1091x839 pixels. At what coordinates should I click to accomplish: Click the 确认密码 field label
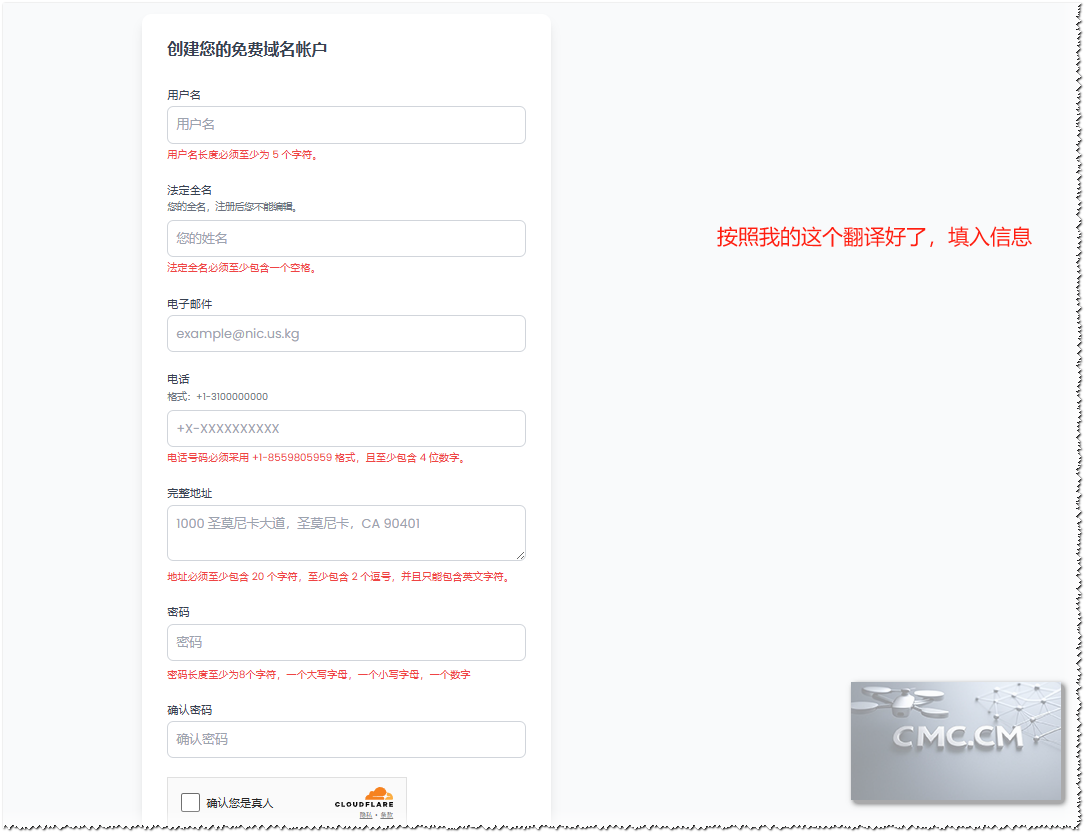[189, 710]
